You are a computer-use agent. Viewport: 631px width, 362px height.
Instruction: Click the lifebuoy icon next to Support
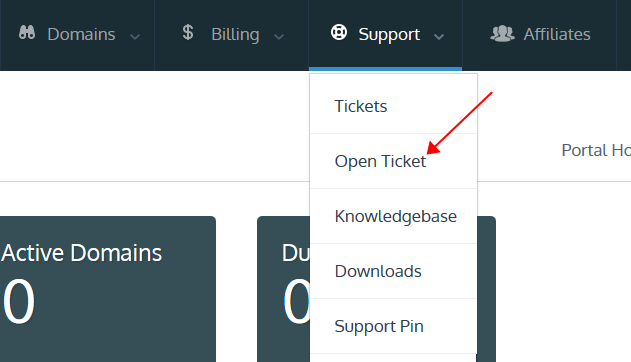click(339, 32)
